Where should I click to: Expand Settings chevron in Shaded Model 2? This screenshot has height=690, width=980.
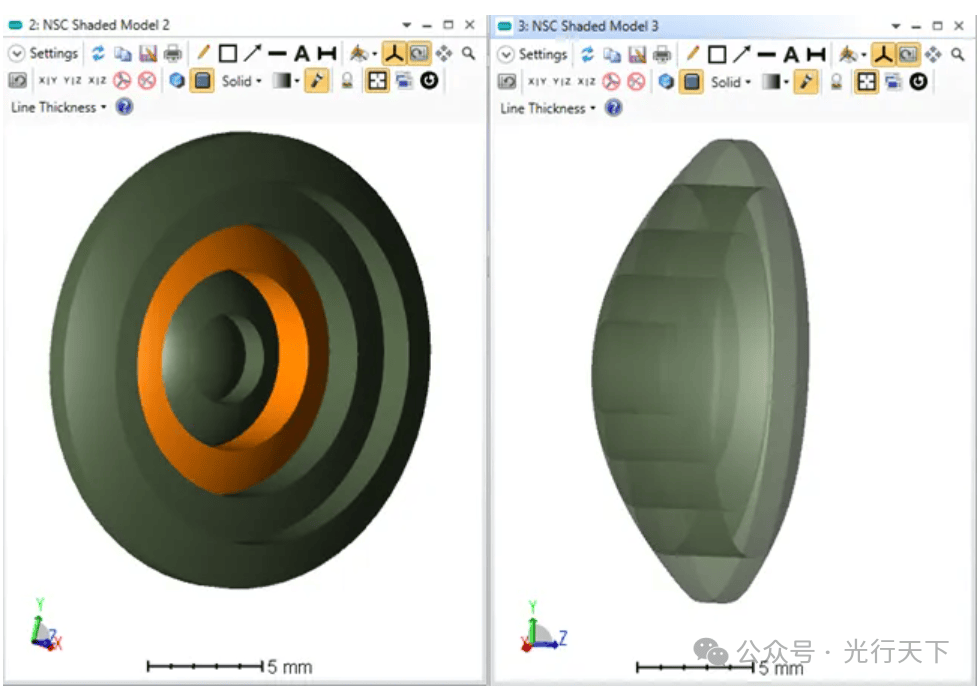17,54
